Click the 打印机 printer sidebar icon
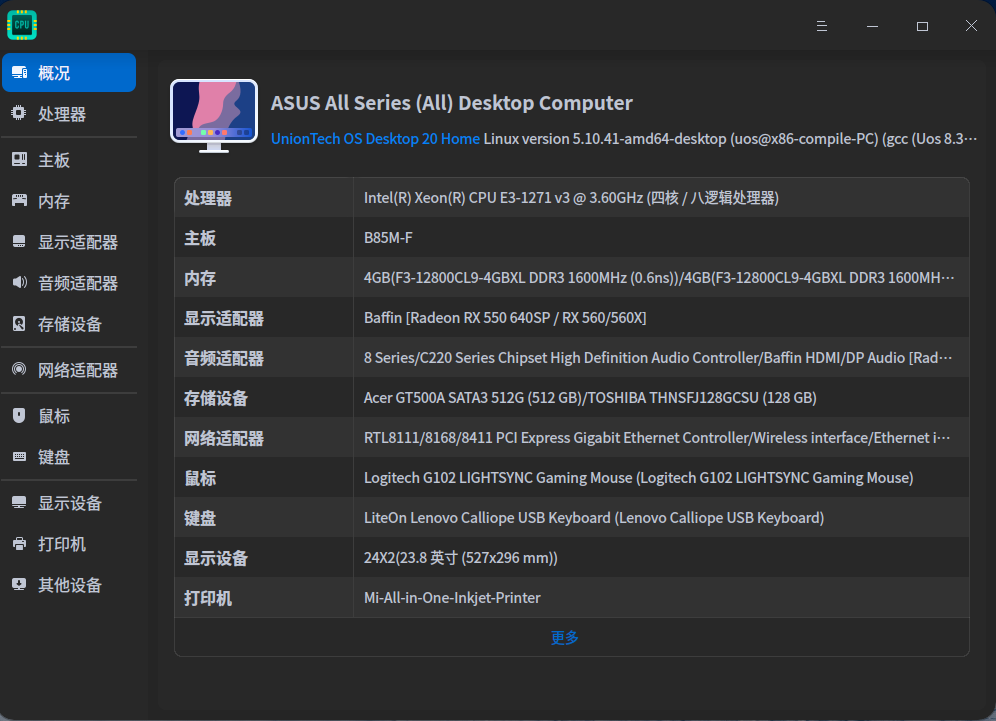 [x=20, y=544]
